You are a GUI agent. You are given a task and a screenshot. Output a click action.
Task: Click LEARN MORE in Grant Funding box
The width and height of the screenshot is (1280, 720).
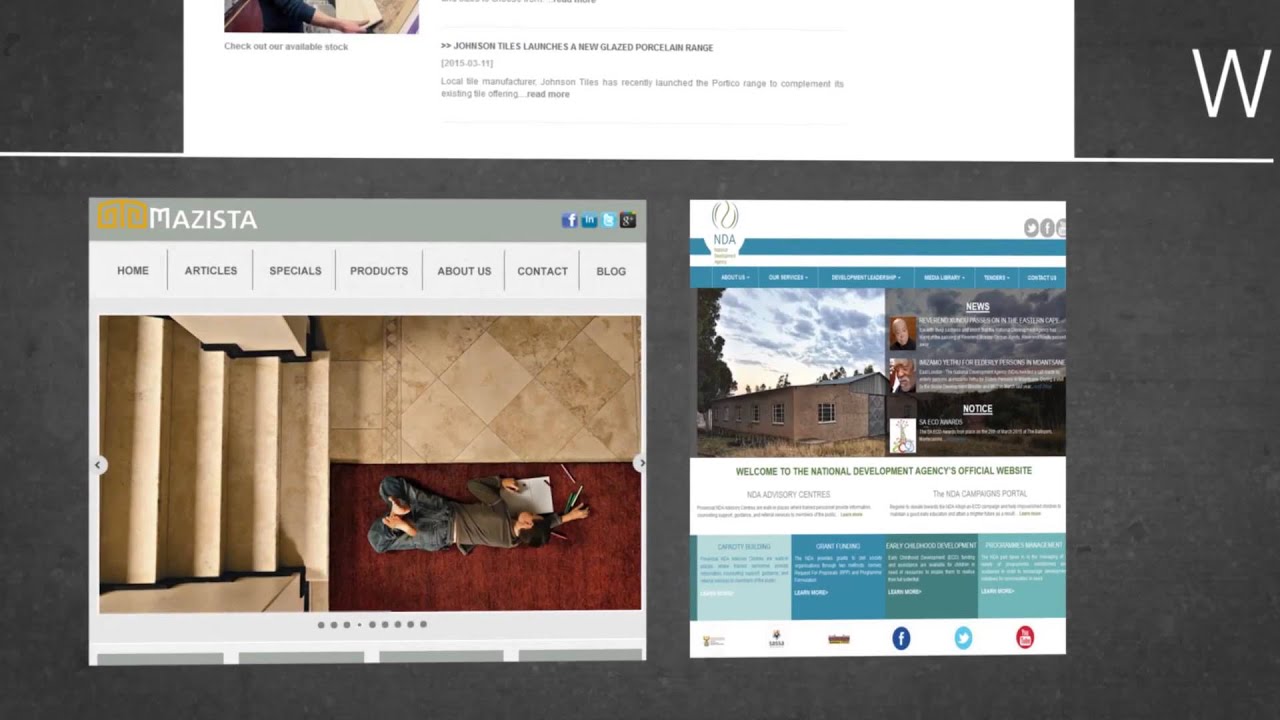(x=811, y=593)
